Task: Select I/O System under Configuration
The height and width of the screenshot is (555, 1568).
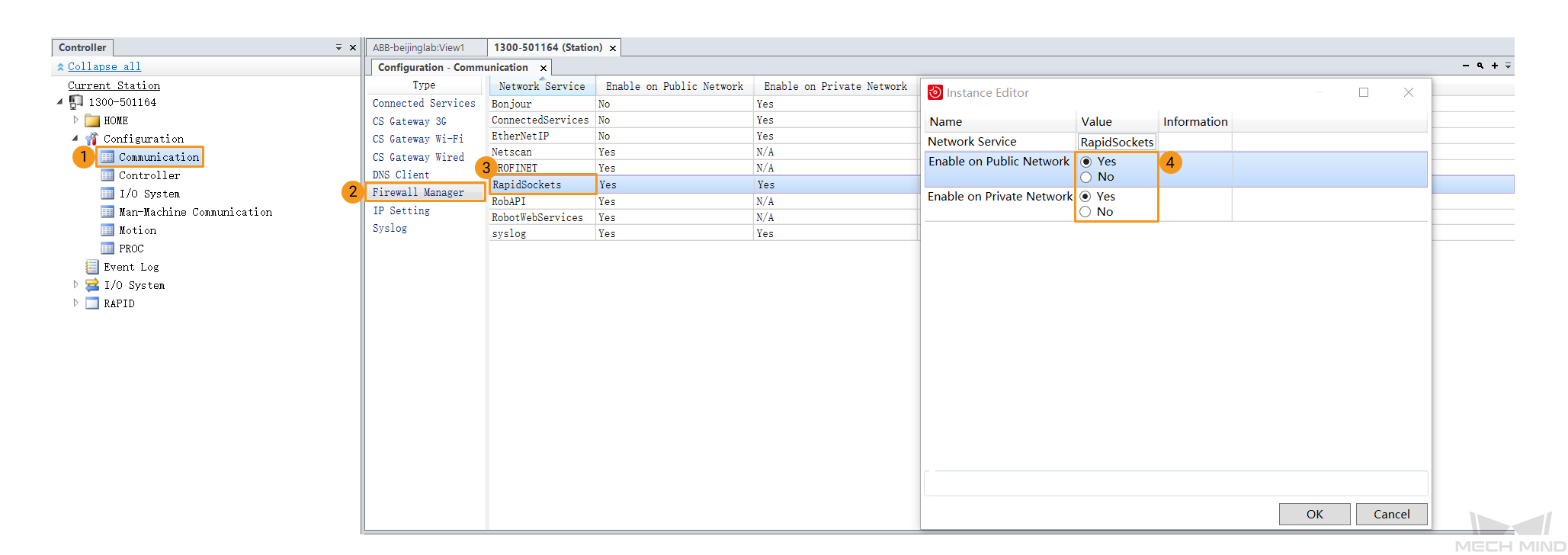Action: click(149, 194)
